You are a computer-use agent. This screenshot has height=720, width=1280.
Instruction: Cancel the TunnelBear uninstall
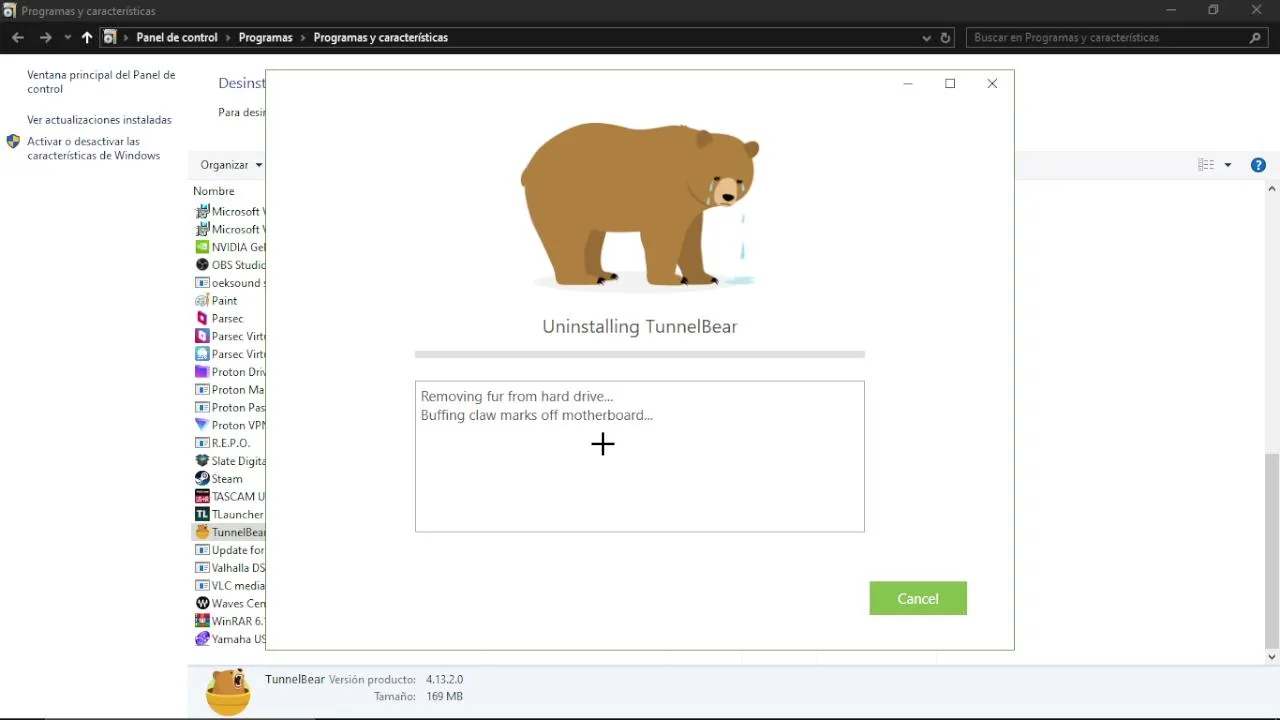(918, 598)
